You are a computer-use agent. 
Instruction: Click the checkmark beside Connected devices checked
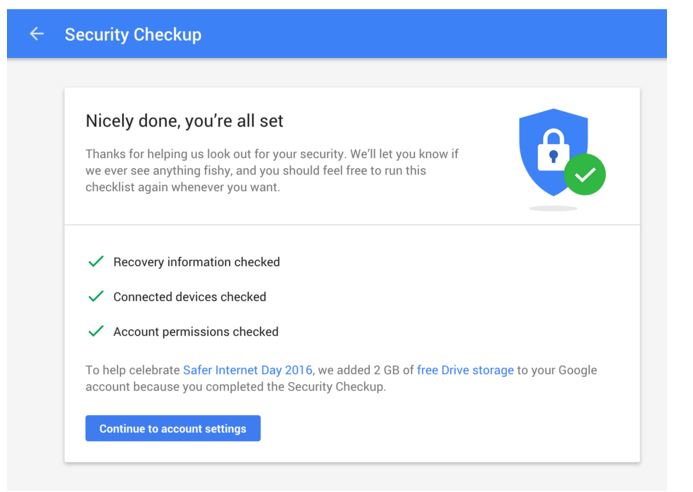(96, 297)
